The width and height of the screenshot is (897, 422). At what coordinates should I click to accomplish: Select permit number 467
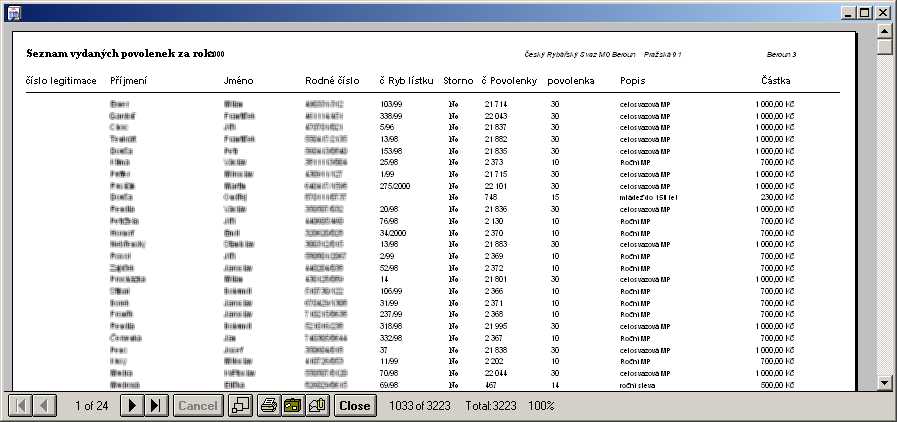490,385
